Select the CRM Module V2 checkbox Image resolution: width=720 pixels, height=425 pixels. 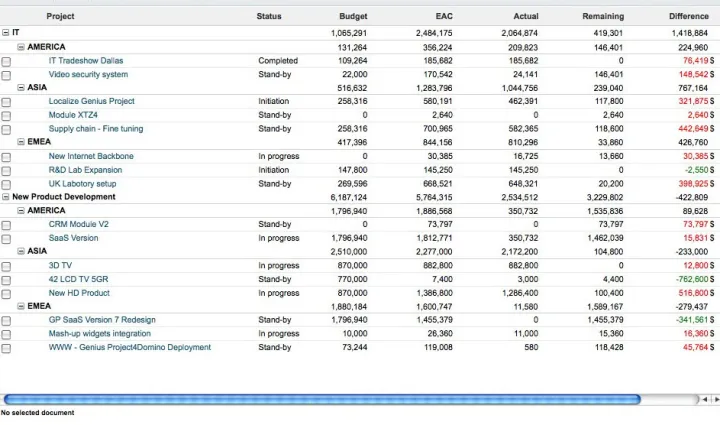click(x=6, y=225)
